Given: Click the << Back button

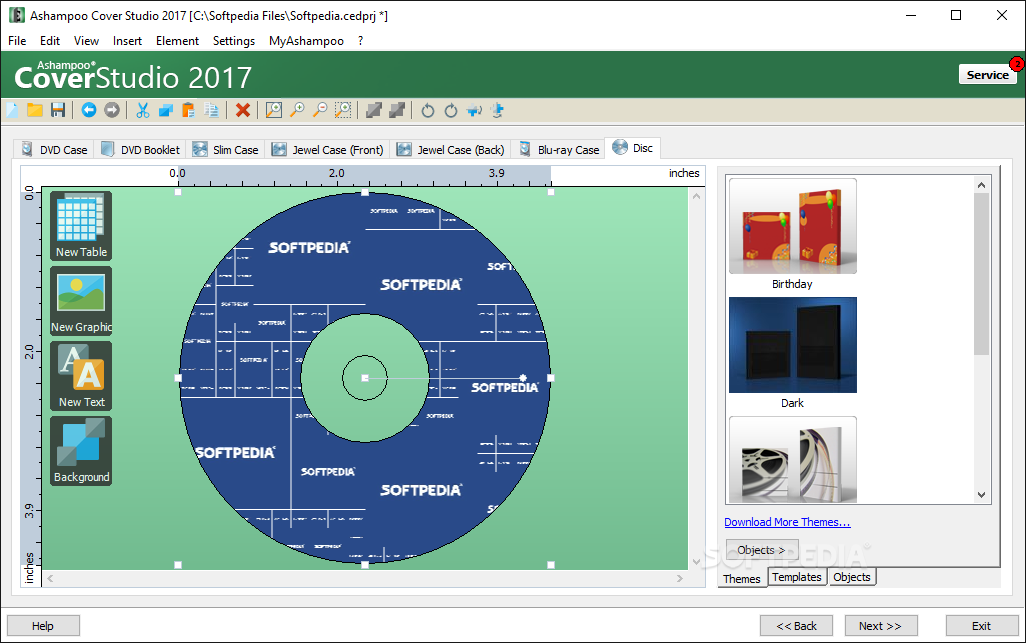Looking at the screenshot, I should tap(796, 626).
